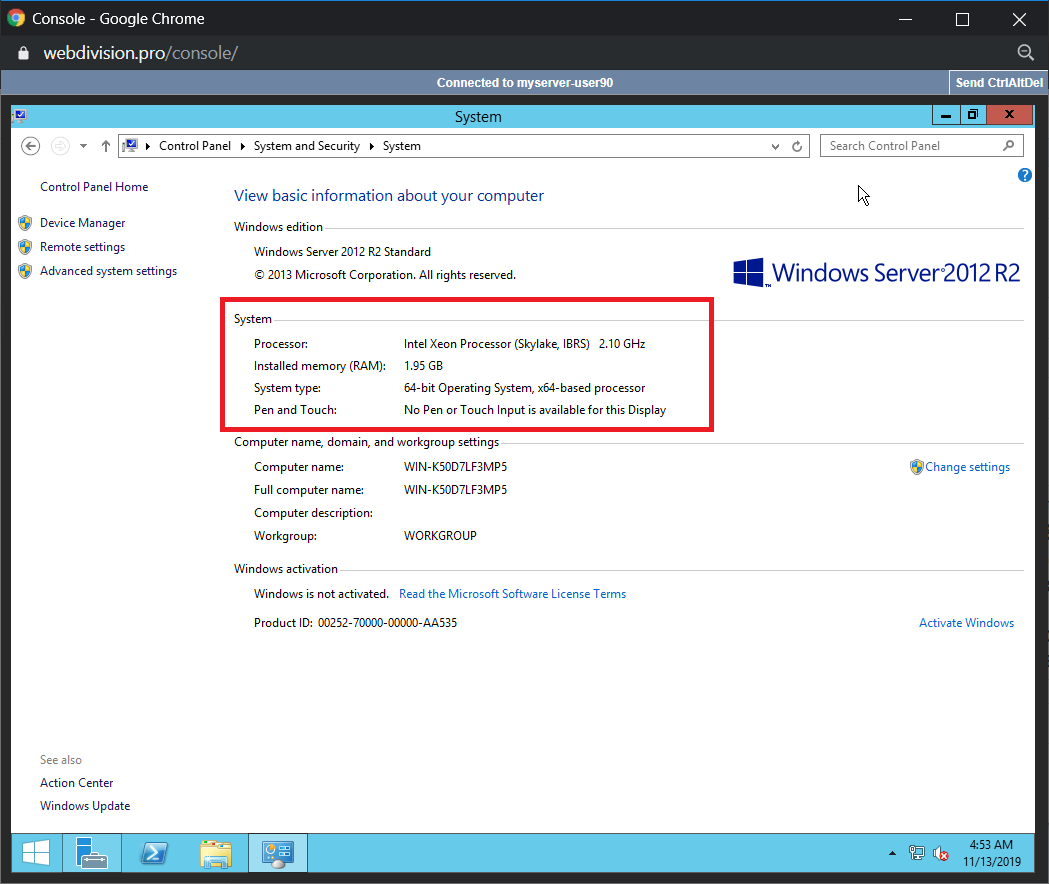Click the Windows Start button
The image size is (1049, 884).
click(36, 852)
